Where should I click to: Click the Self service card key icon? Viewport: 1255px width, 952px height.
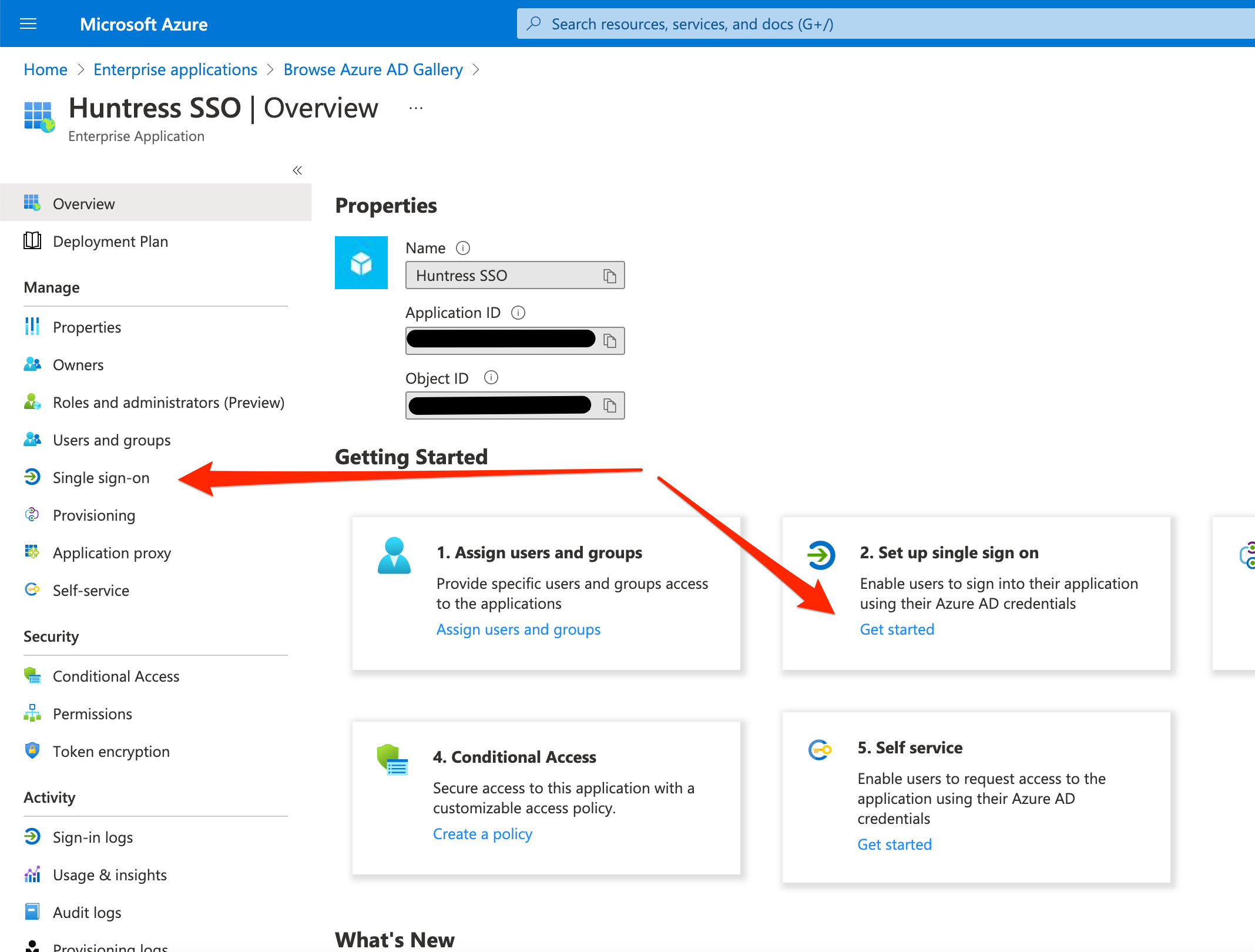pos(820,749)
